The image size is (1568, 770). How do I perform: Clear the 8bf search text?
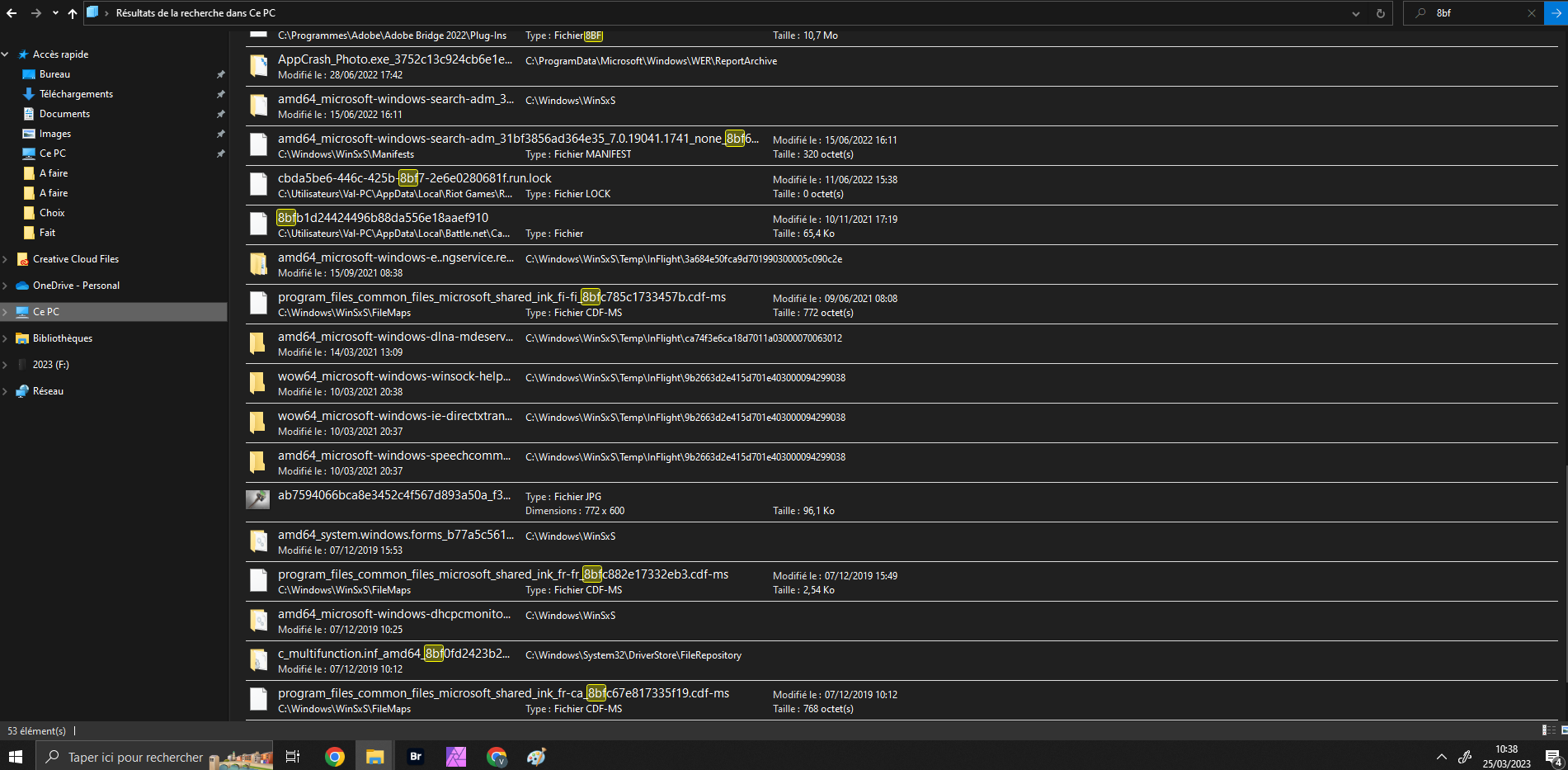click(1531, 13)
